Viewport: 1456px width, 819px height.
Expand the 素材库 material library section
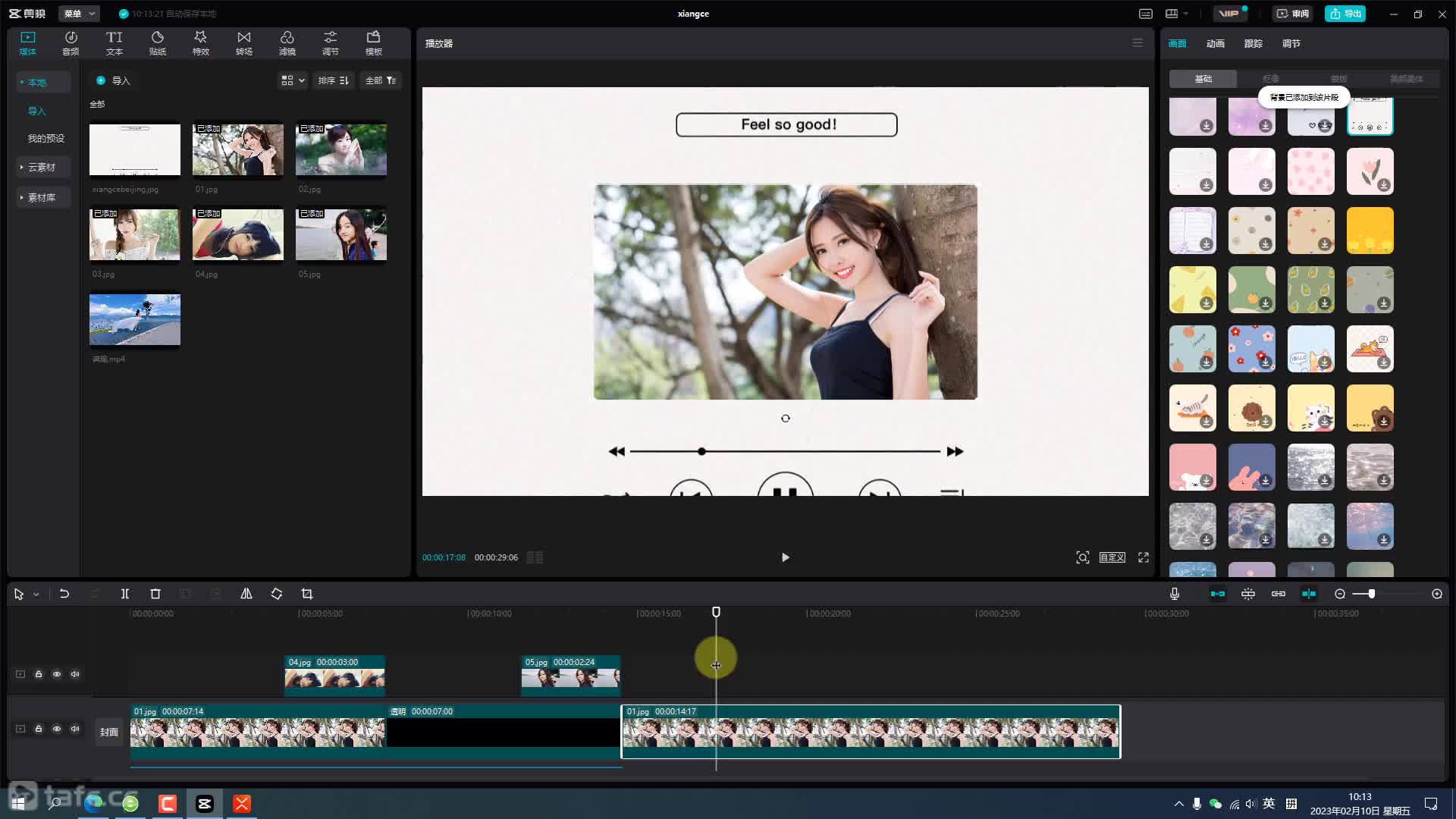pyautogui.click(x=43, y=197)
